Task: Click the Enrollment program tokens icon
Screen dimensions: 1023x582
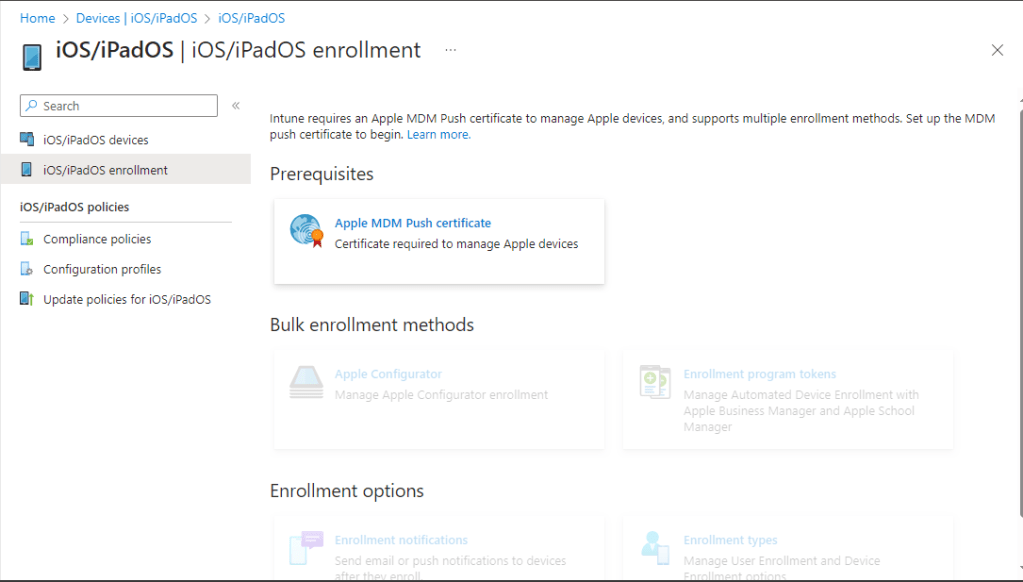Action: [x=655, y=383]
